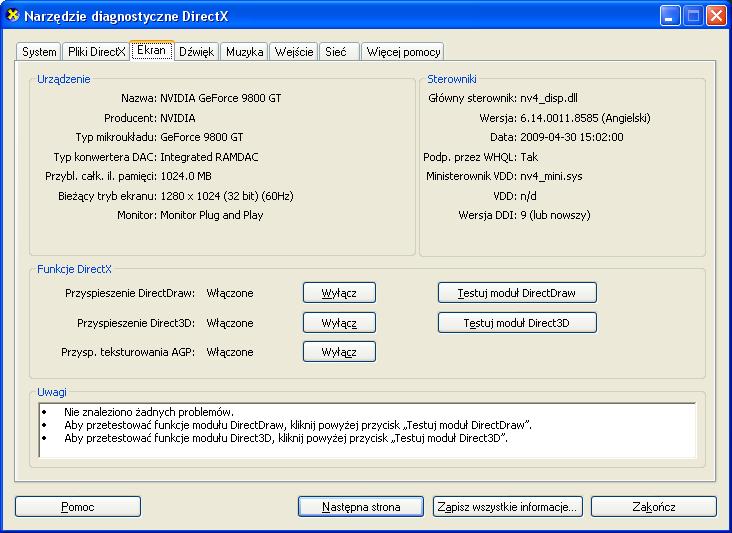Screen dimensions: 732x533
Task: Open the Muzyka tab
Action: (244, 52)
